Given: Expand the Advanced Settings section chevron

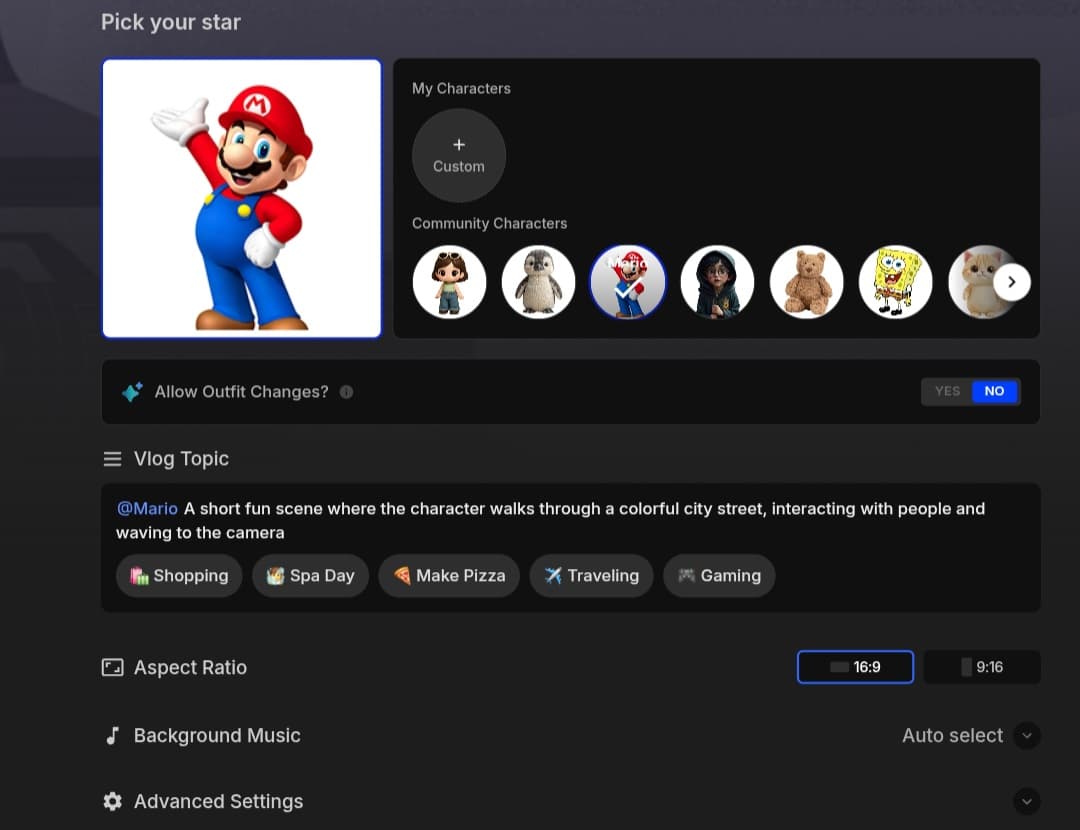Looking at the screenshot, I should point(1027,801).
